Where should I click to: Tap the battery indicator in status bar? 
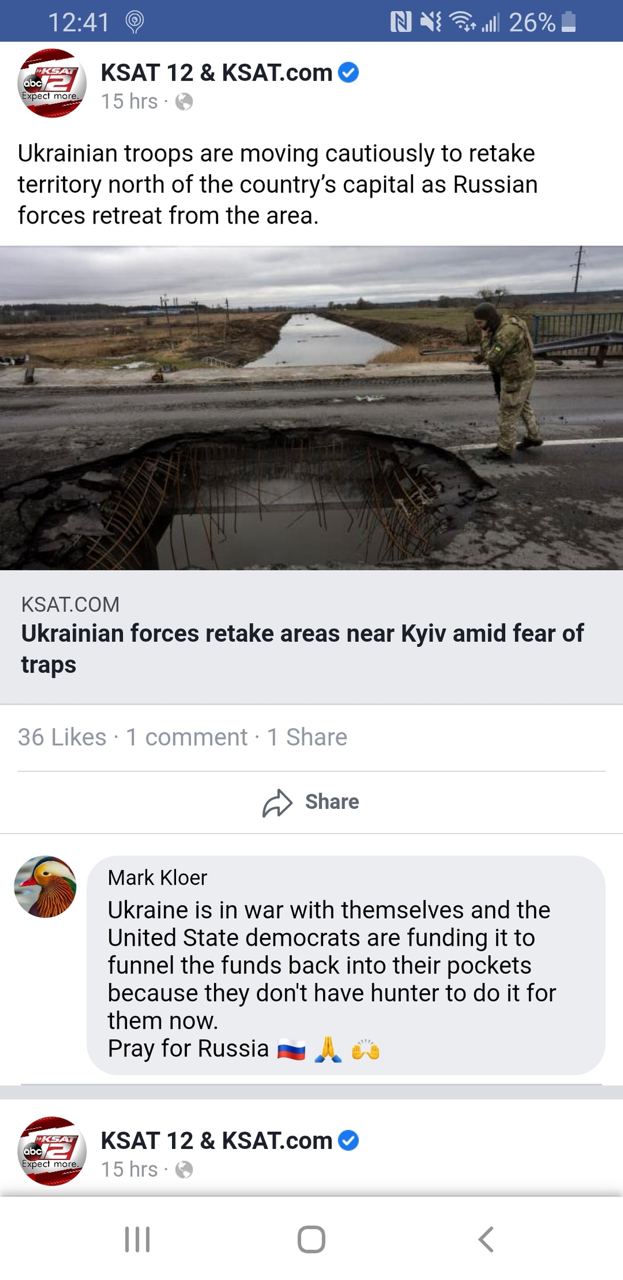point(568,21)
